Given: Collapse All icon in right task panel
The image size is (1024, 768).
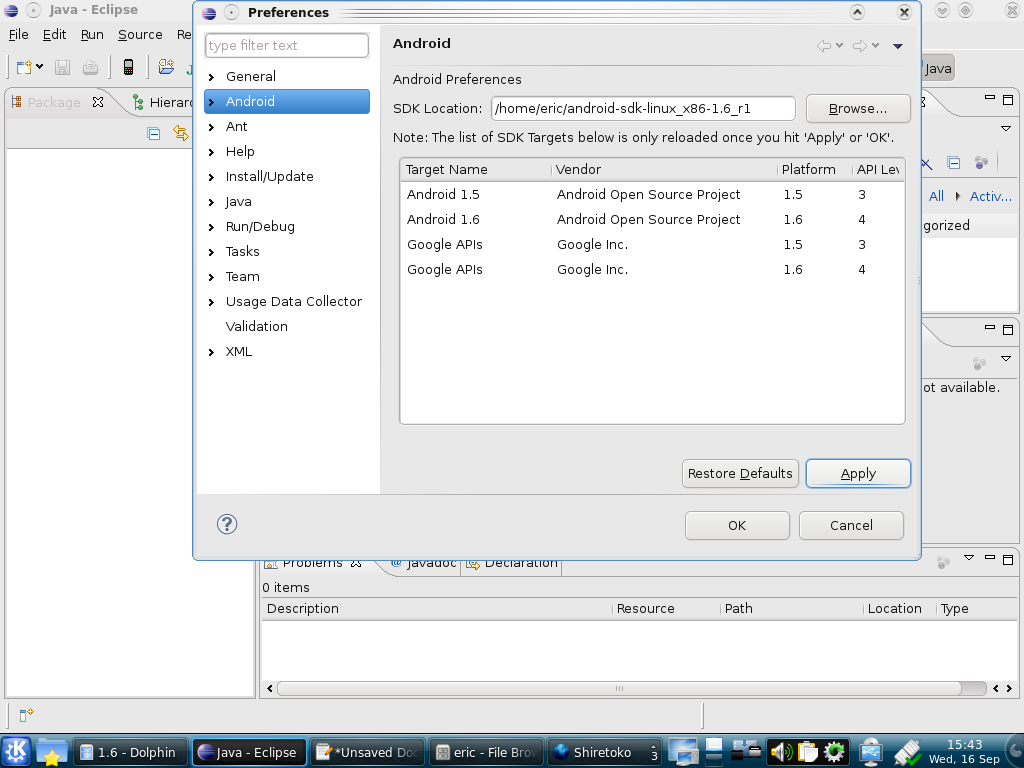Looking at the screenshot, I should click(953, 163).
